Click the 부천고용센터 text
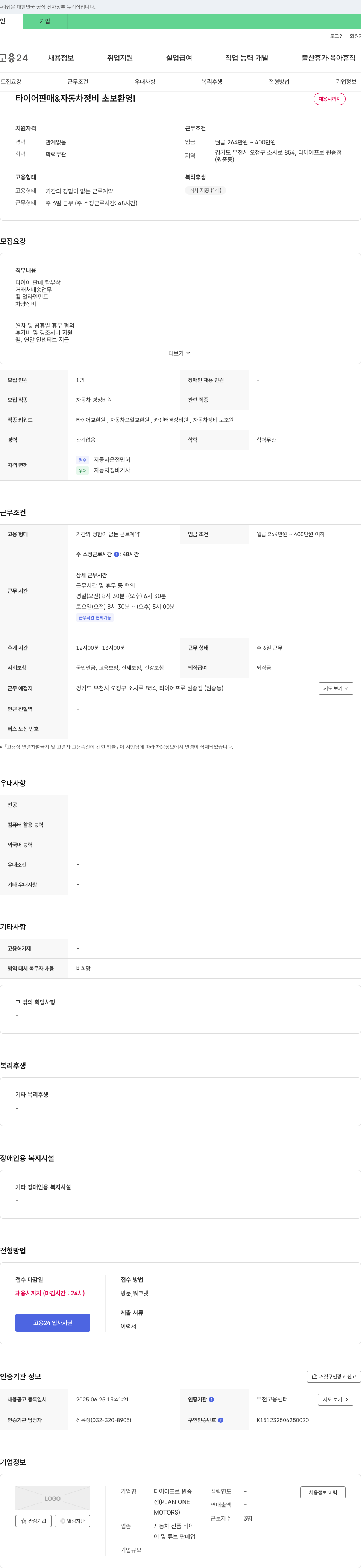Screen dimensions: 361x1568 click(272, 1400)
